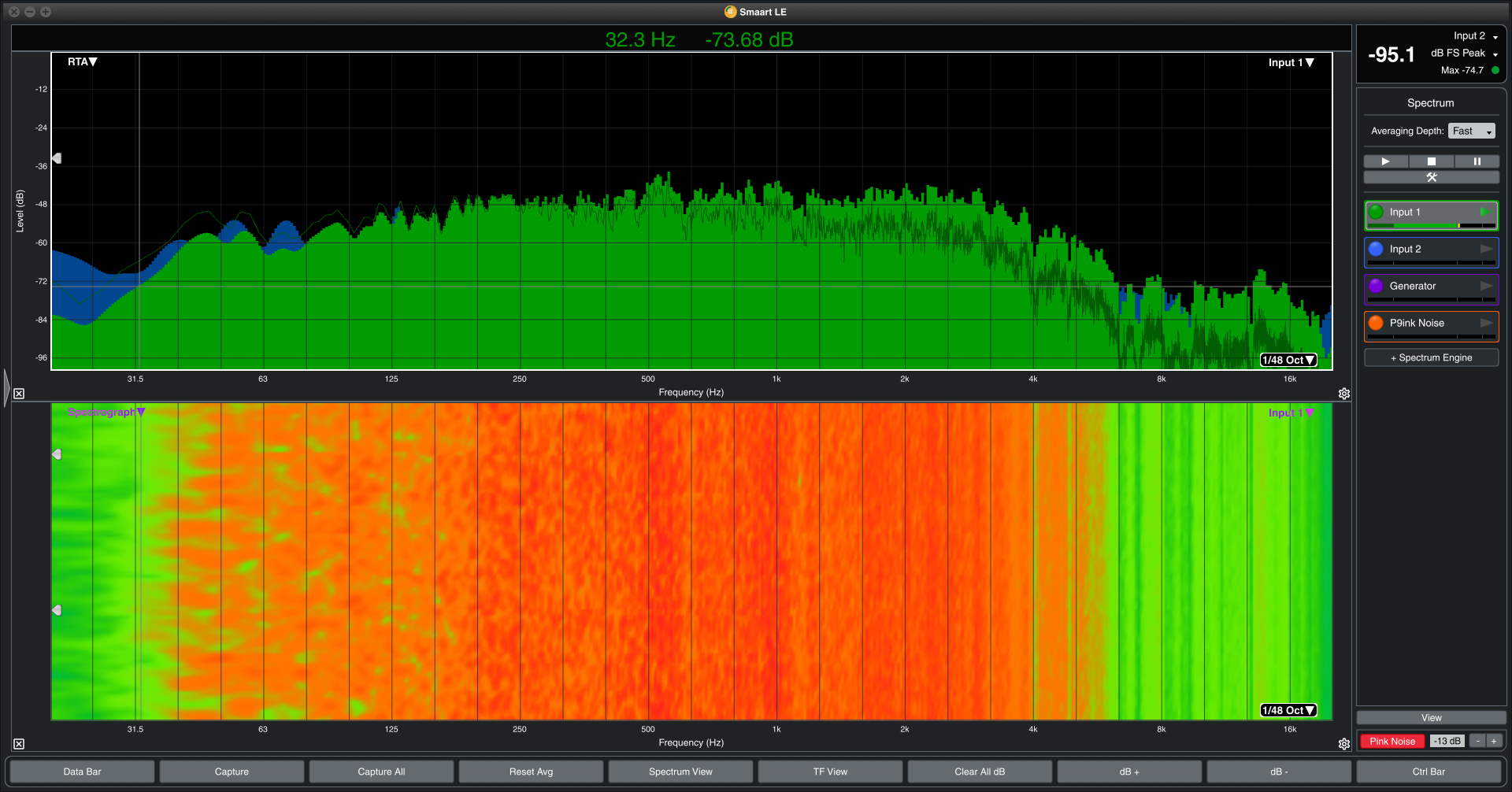Open Spectrograph 1/48 Oct banding dropdown
Screen dimensions: 1512x792
tap(1288, 710)
